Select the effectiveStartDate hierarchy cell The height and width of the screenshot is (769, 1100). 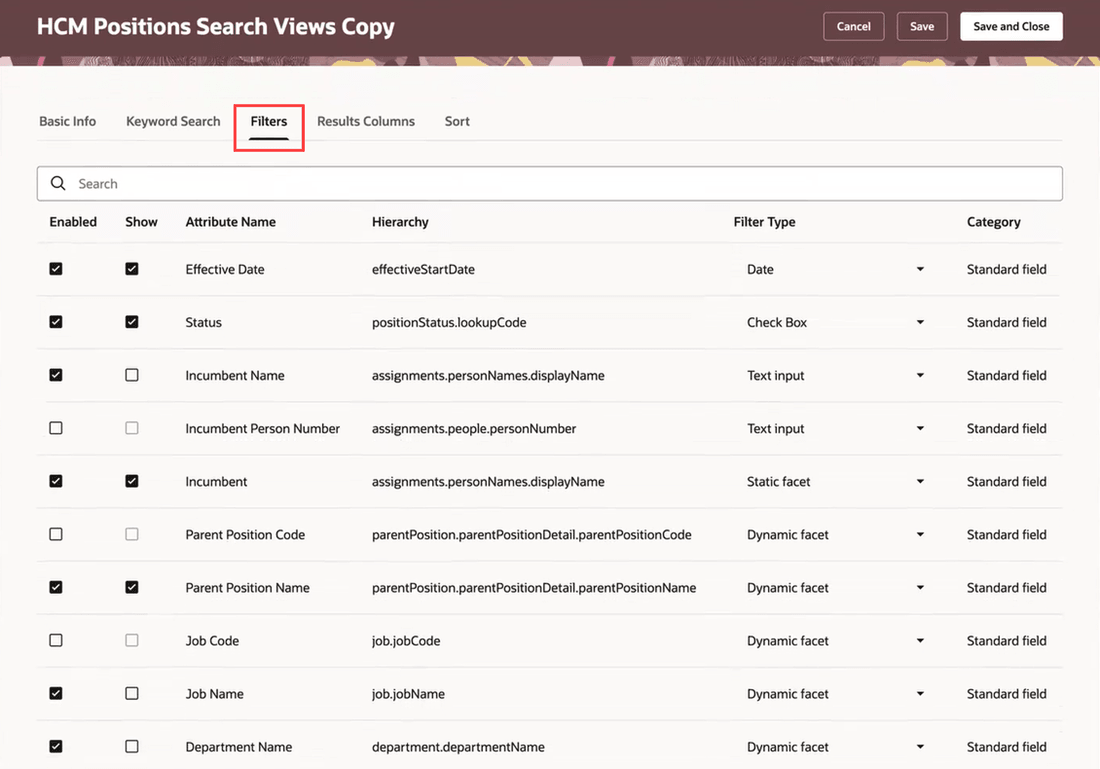click(x=423, y=269)
